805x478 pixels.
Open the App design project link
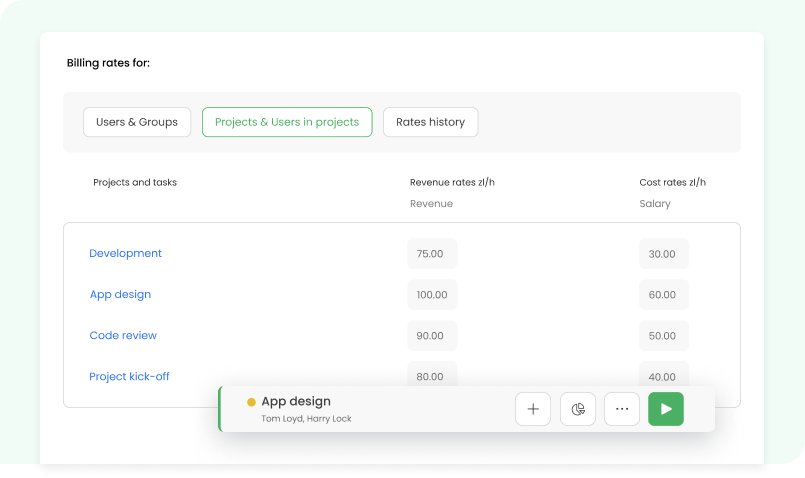[x=120, y=294]
